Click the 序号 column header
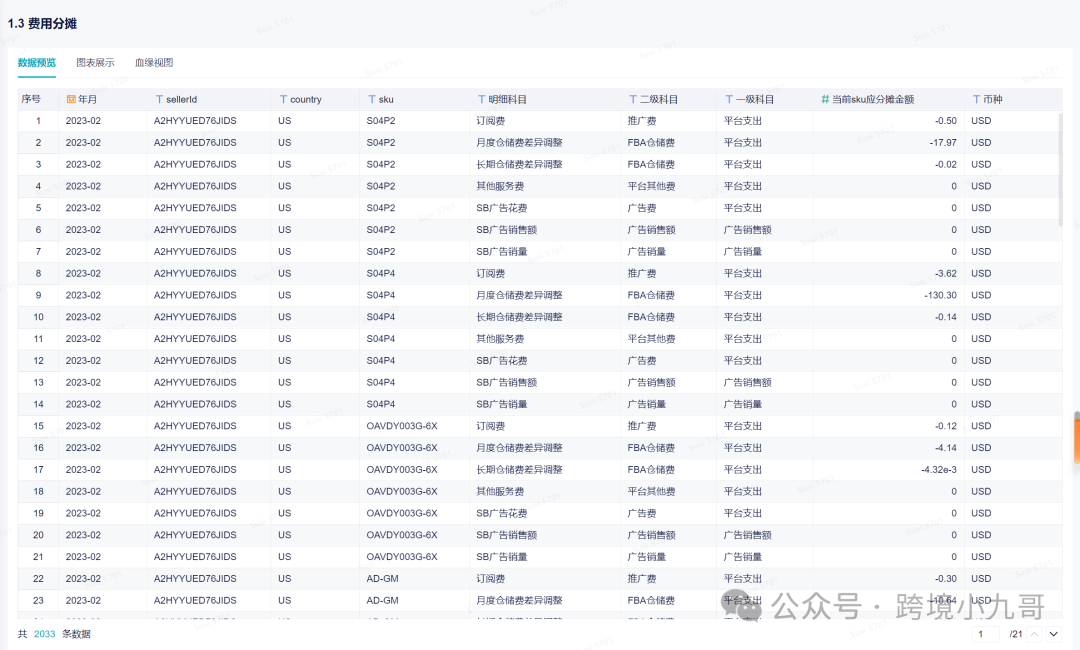1080x650 pixels. 31,100
